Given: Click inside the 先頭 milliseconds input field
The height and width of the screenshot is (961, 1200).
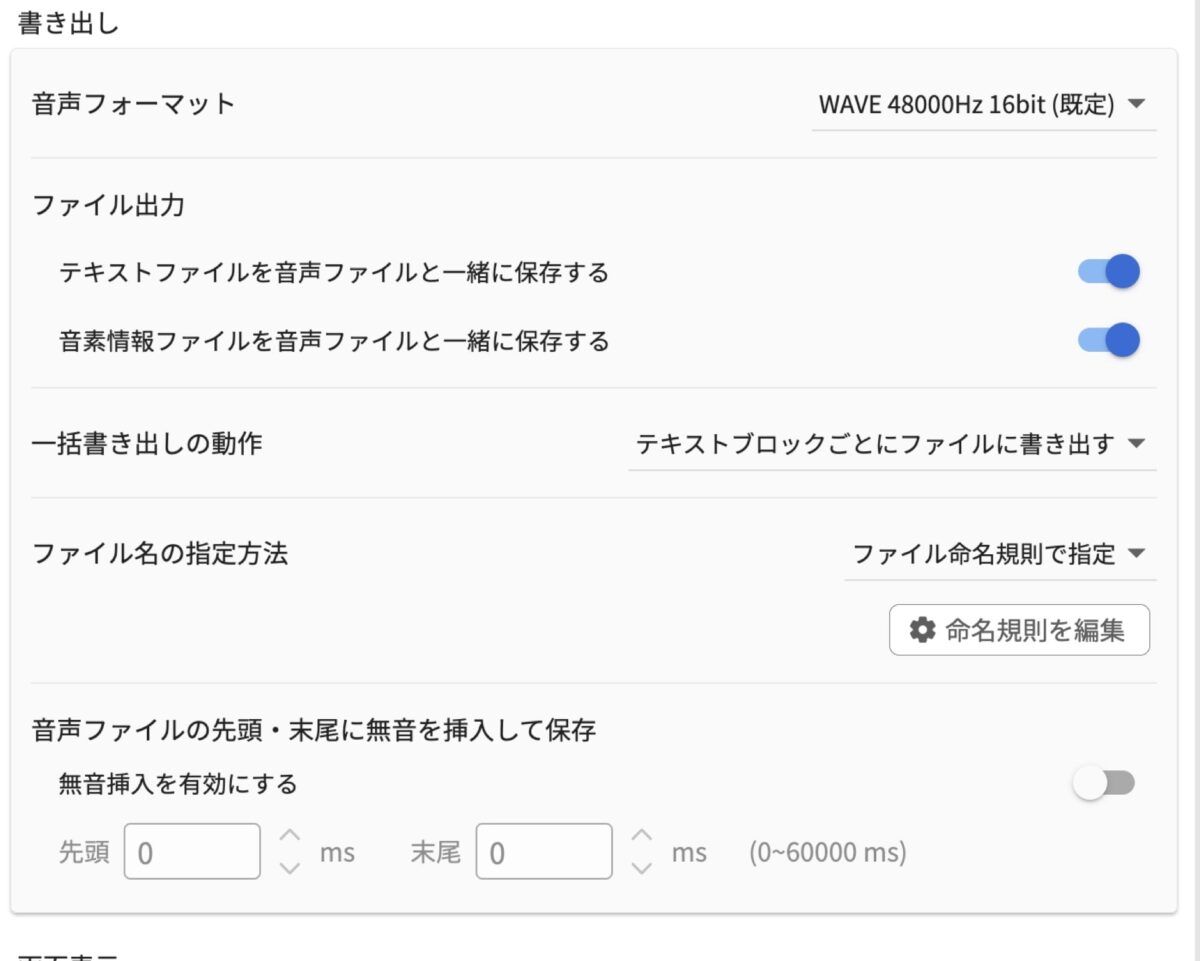Looking at the screenshot, I should [190, 851].
